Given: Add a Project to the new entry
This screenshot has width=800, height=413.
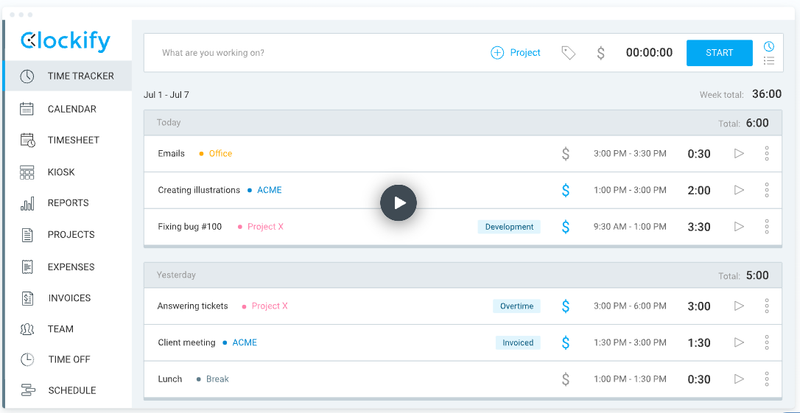Looking at the screenshot, I should [515, 53].
